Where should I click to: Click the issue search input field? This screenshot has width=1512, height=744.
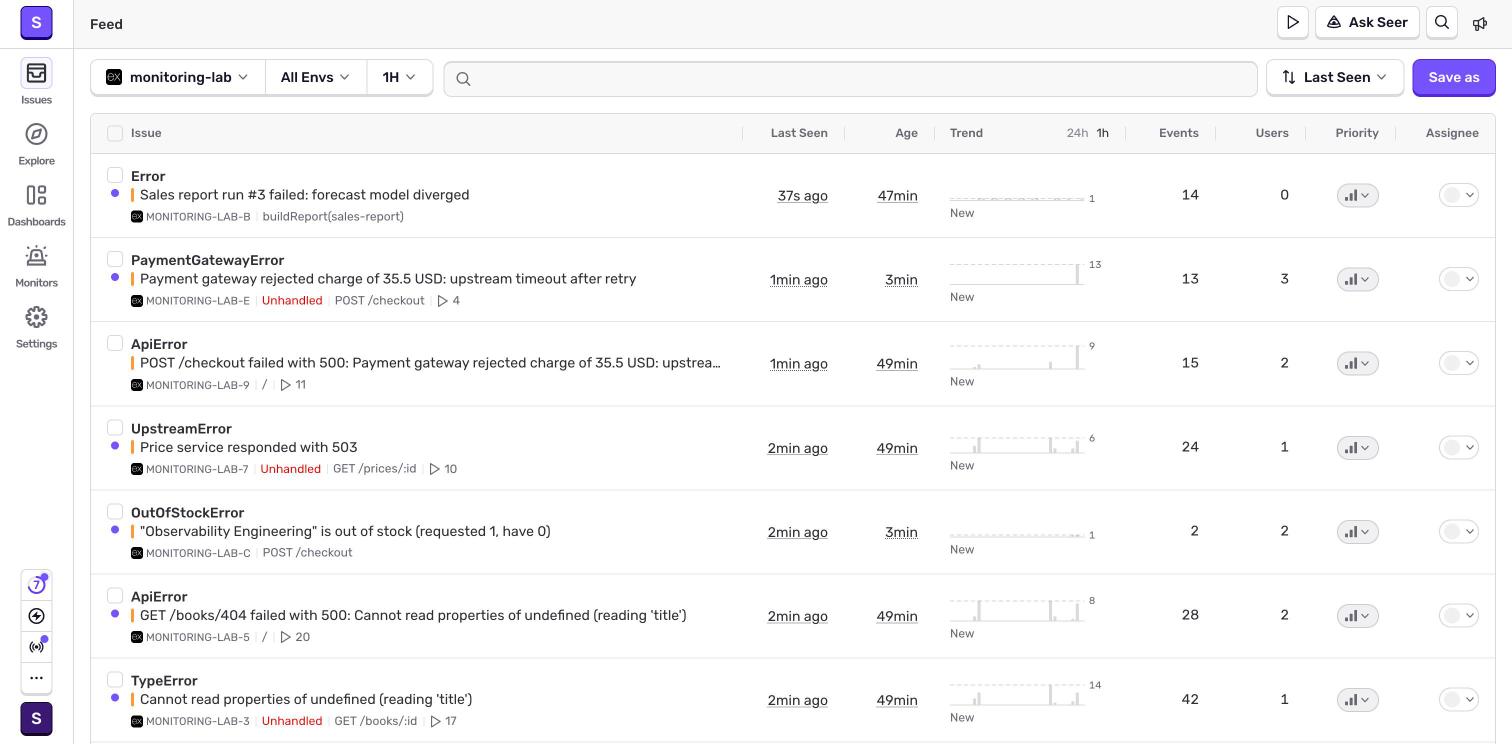[850, 78]
